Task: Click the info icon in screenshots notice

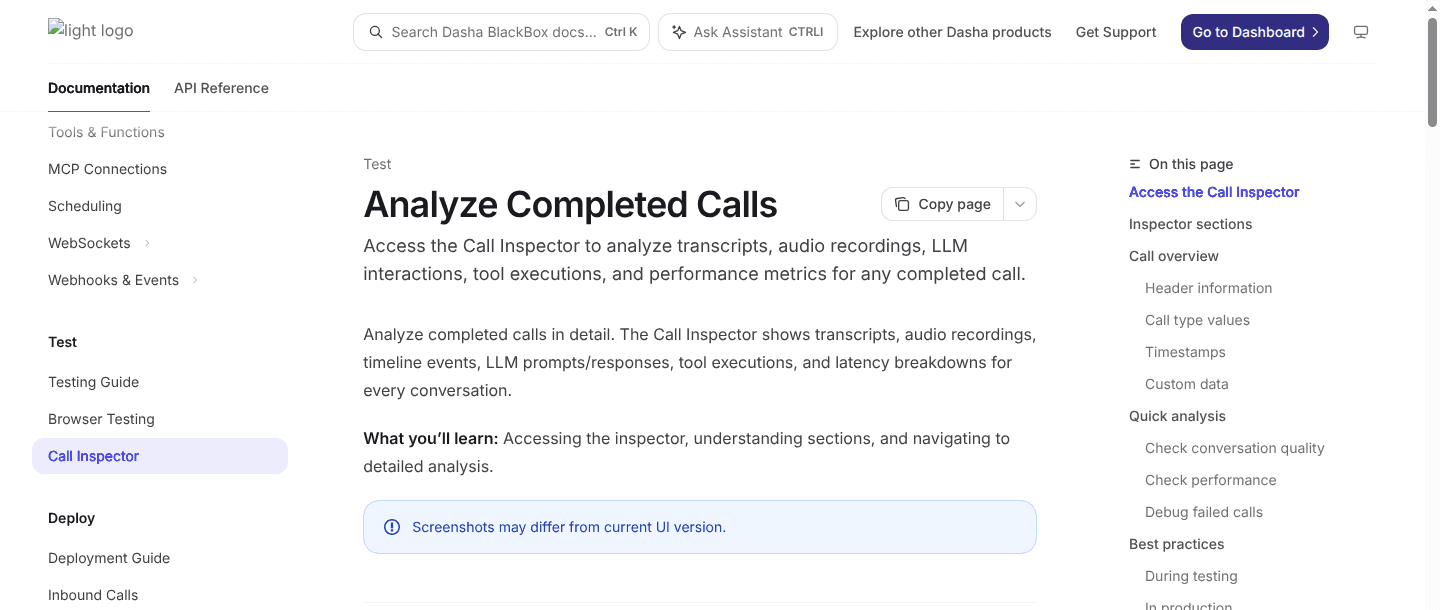Action: click(x=392, y=527)
